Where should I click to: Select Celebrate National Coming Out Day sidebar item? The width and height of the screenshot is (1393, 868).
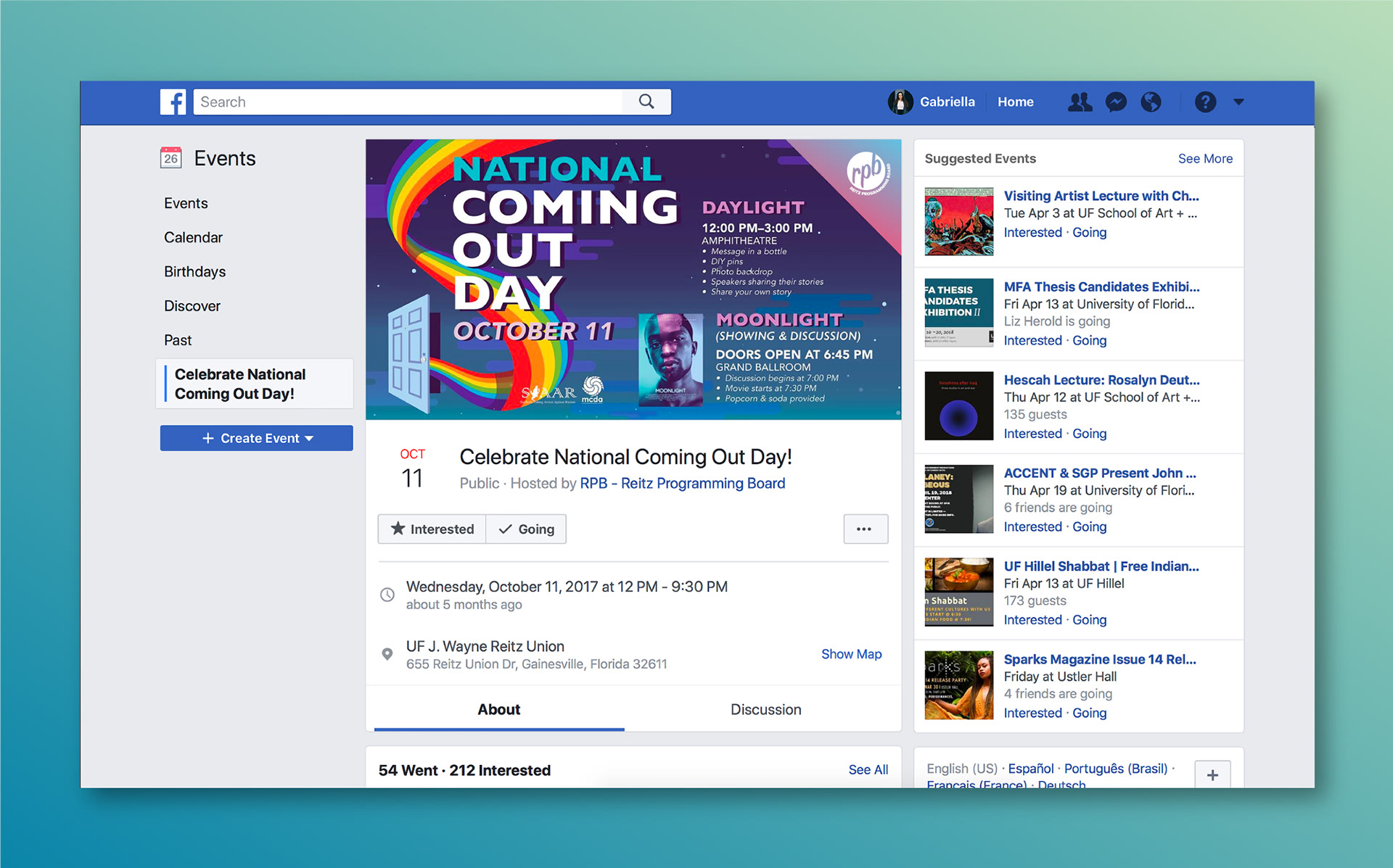[x=255, y=384]
